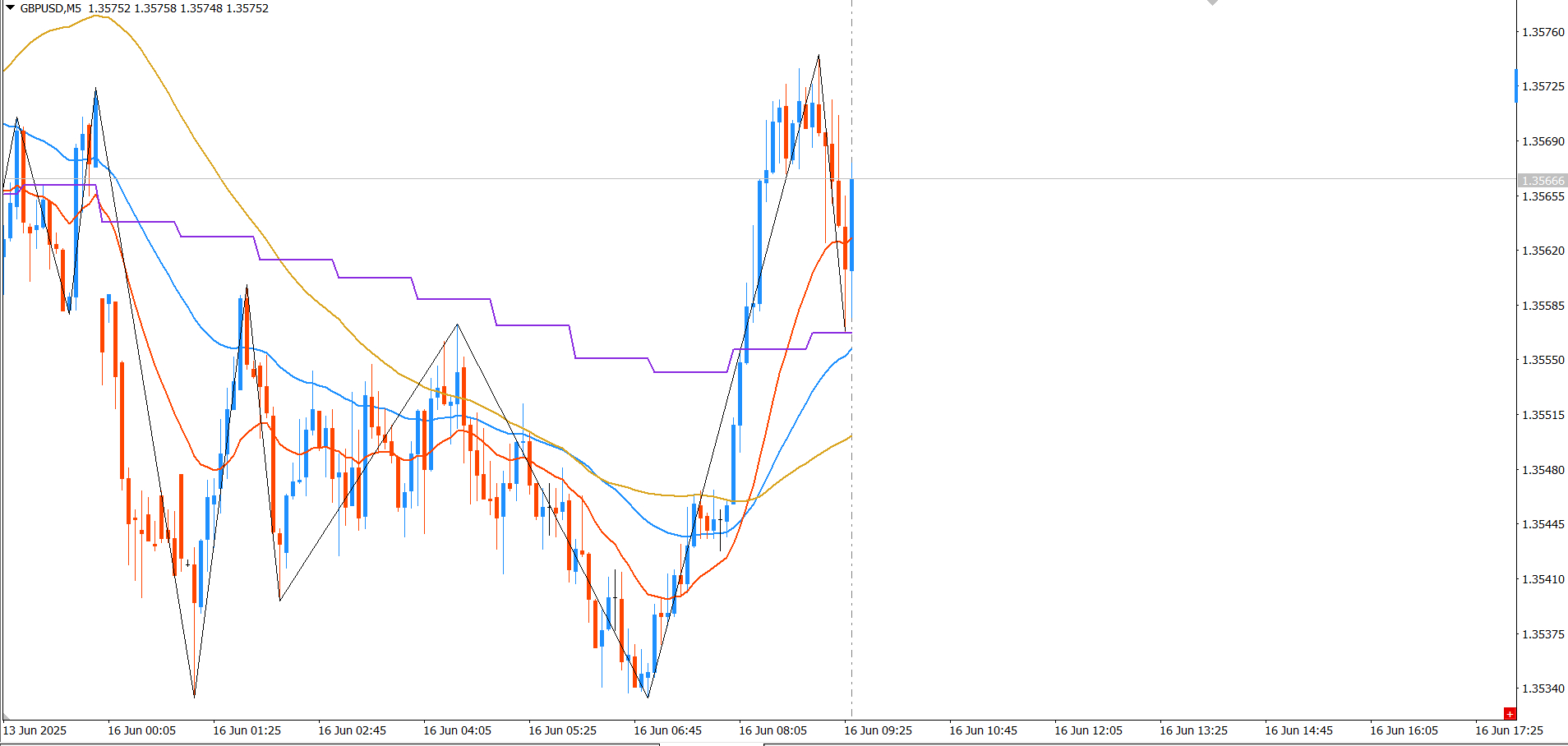1568x746 pixels.
Task: Select the gray 1.35666 price label
Action: pyautogui.click(x=1543, y=181)
